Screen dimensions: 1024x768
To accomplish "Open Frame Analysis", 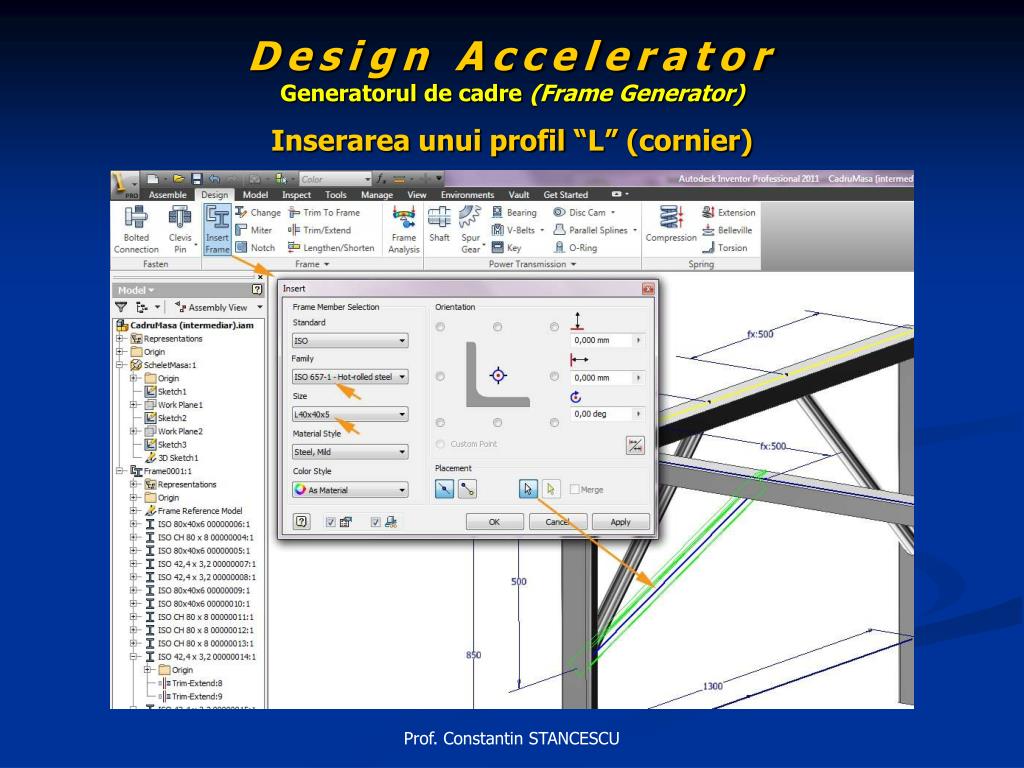I will (404, 229).
